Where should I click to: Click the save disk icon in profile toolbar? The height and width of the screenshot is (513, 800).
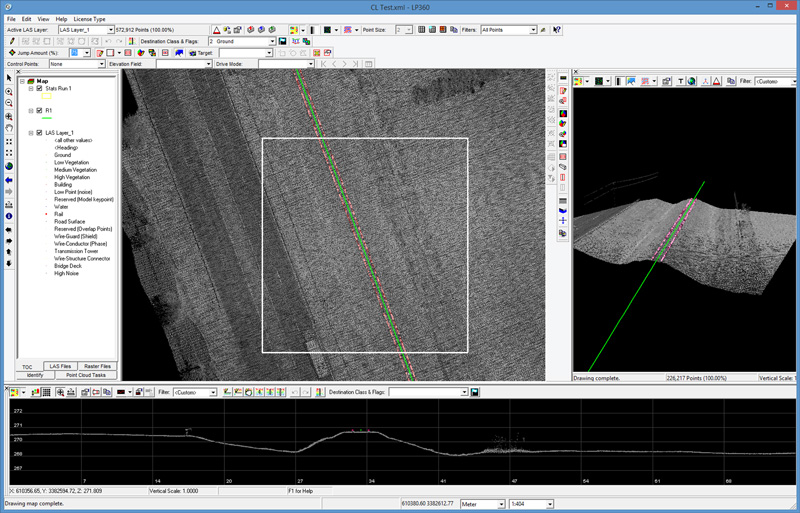(x=475, y=392)
